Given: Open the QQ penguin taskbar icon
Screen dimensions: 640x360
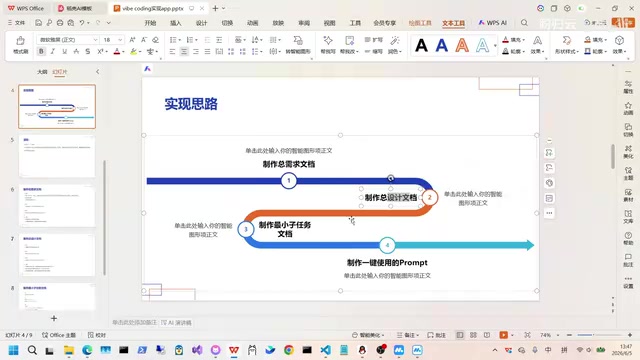Looking at the screenshot, I should pos(362,350).
